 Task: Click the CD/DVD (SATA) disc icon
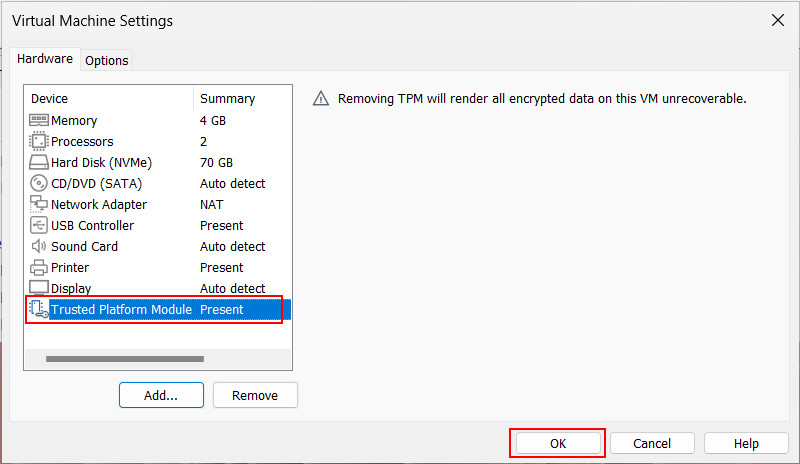pos(39,183)
